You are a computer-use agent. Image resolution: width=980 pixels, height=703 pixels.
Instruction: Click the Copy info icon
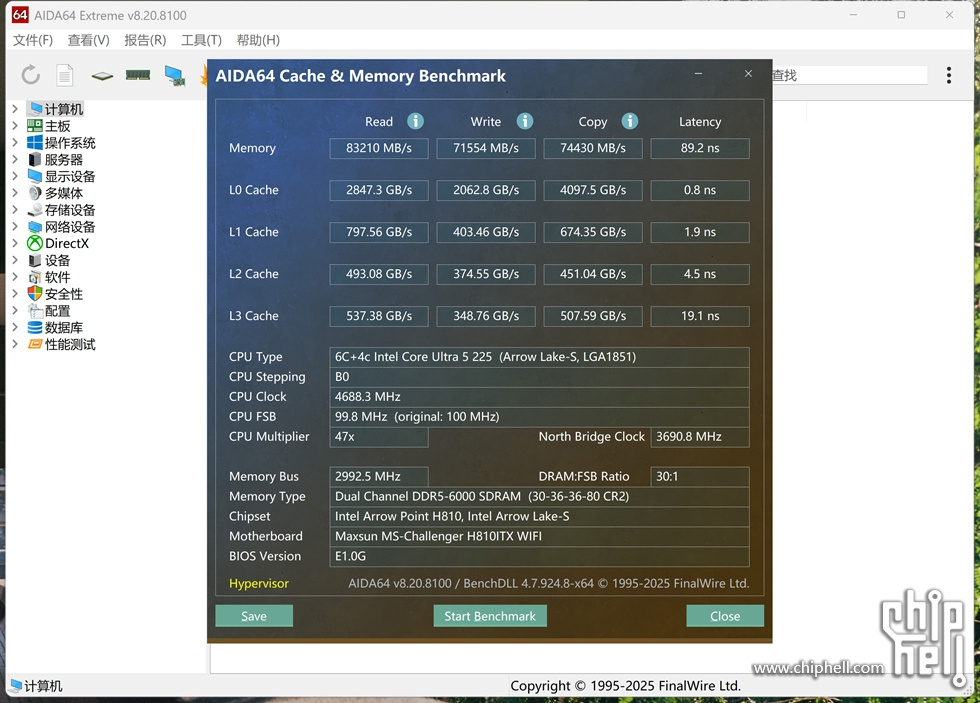(629, 121)
